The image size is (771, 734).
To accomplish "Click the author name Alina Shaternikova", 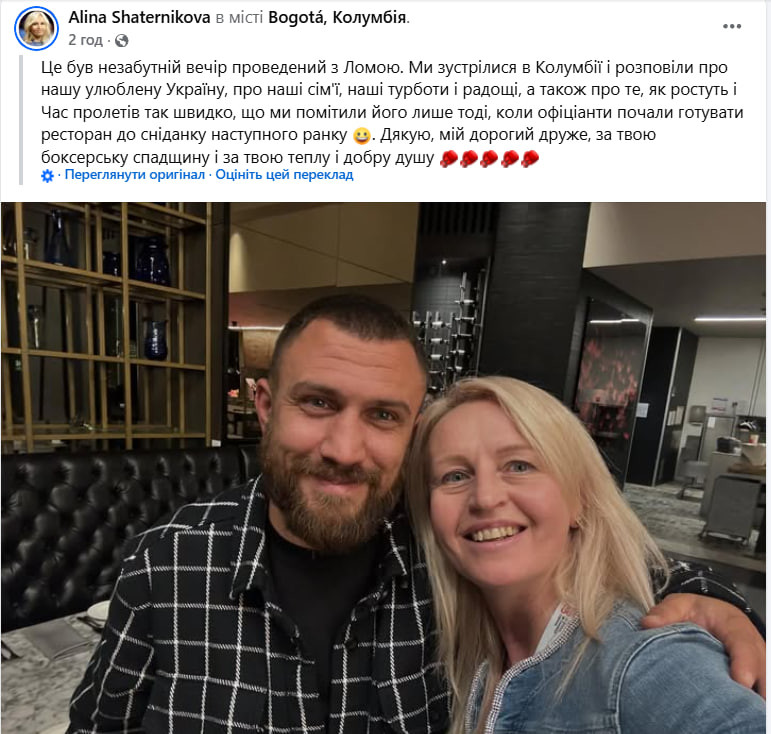I will (139, 18).
